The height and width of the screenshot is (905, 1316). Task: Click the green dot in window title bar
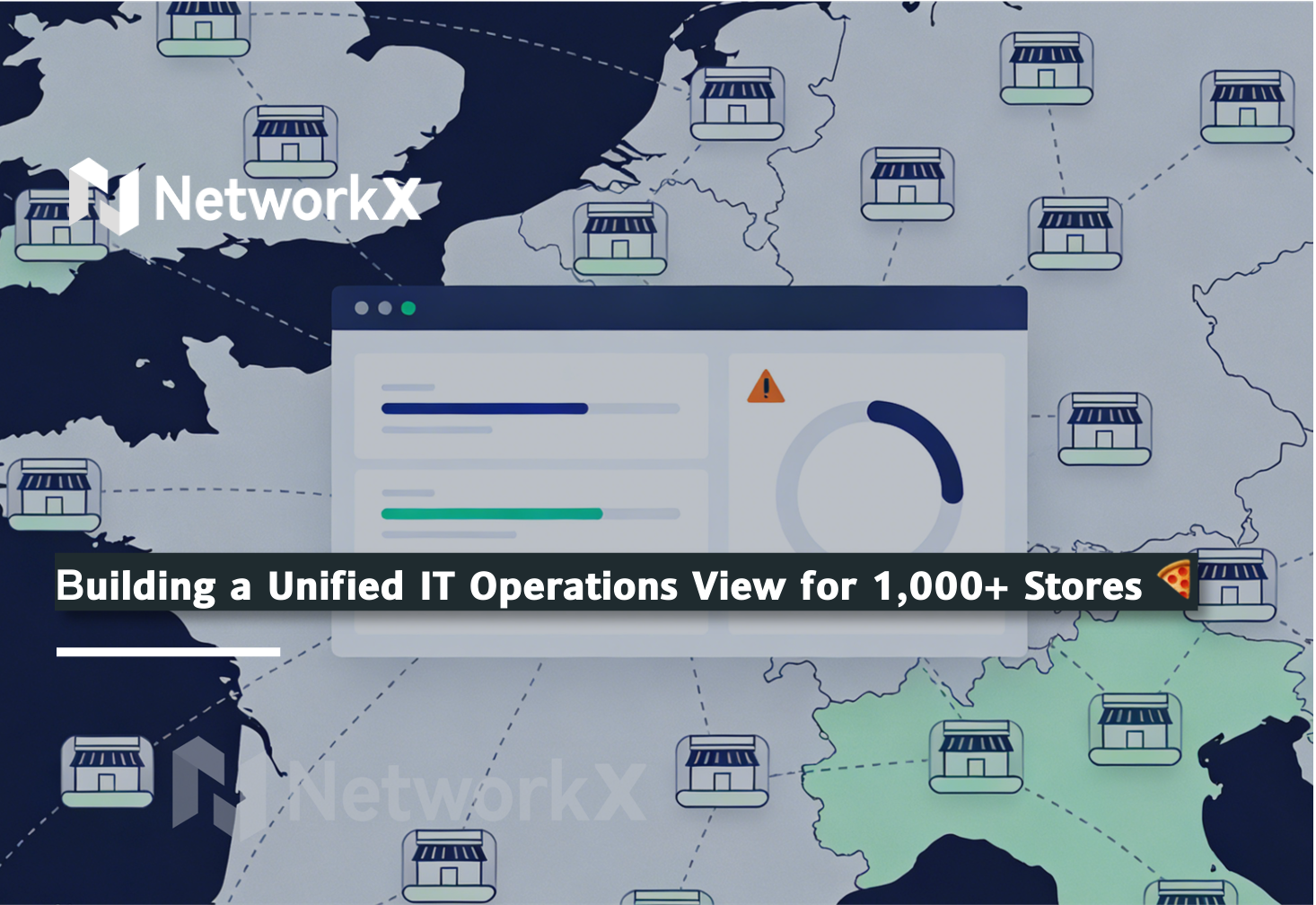408,308
